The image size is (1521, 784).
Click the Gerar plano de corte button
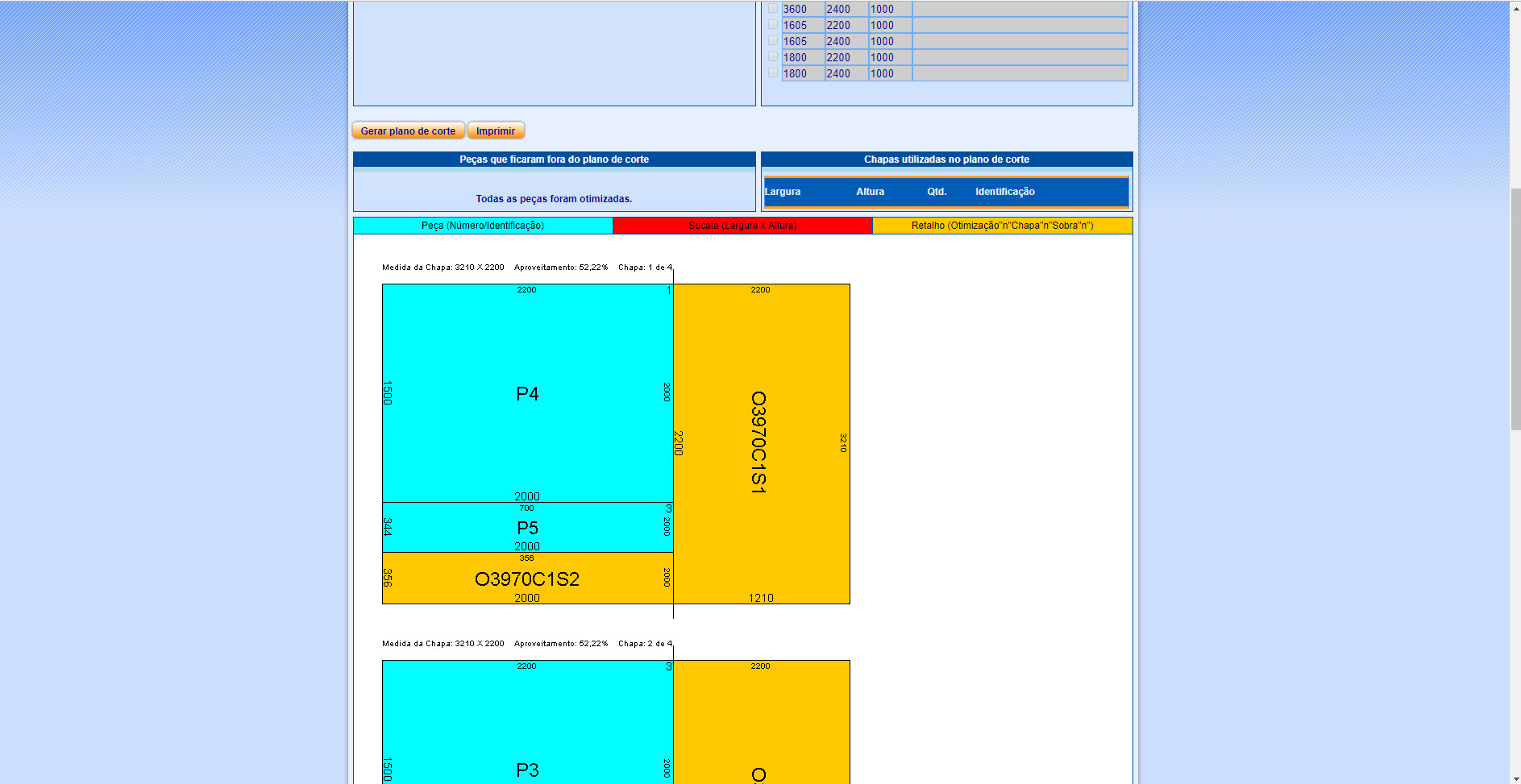coord(408,131)
